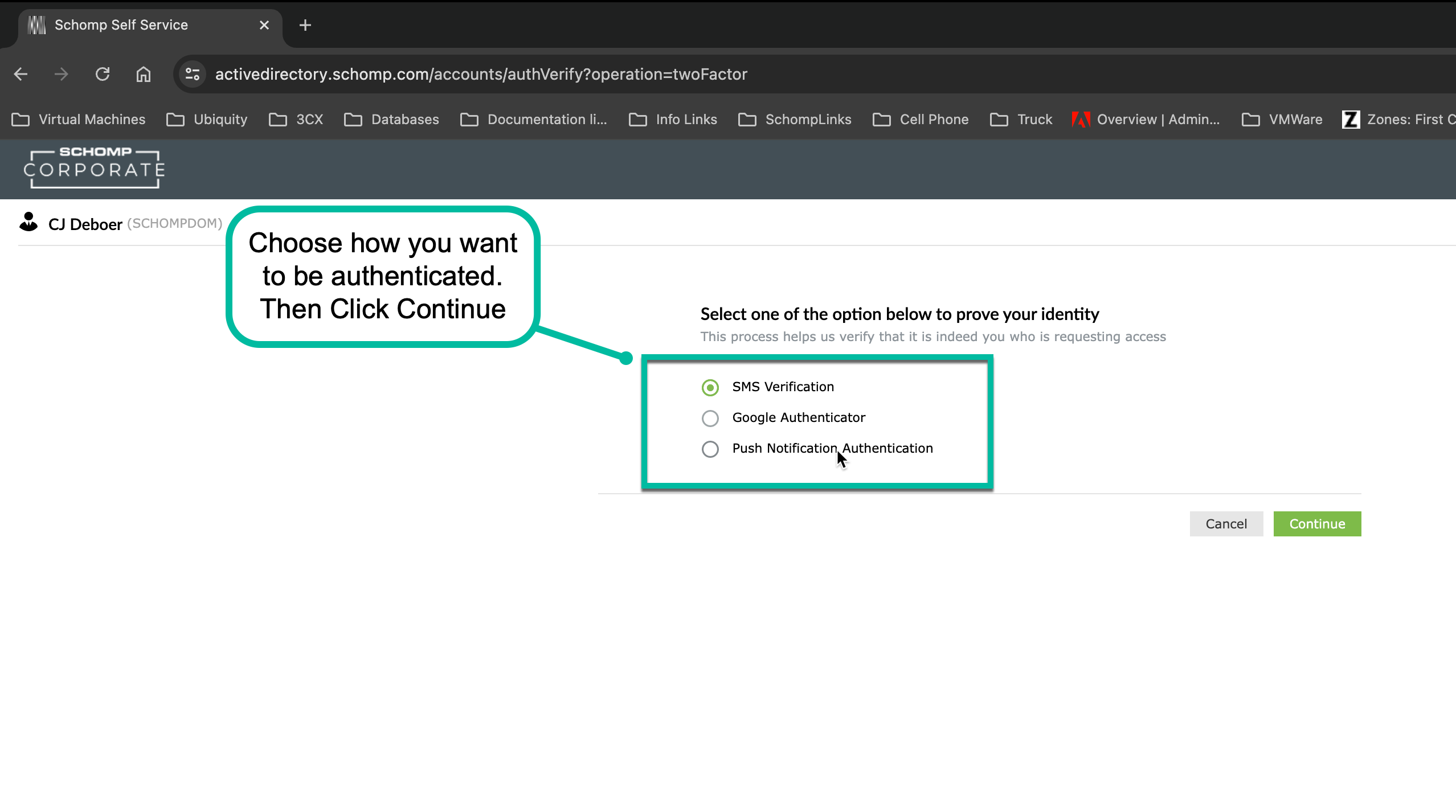Click the forward navigation arrow
1456x812 pixels.
pos(62,74)
